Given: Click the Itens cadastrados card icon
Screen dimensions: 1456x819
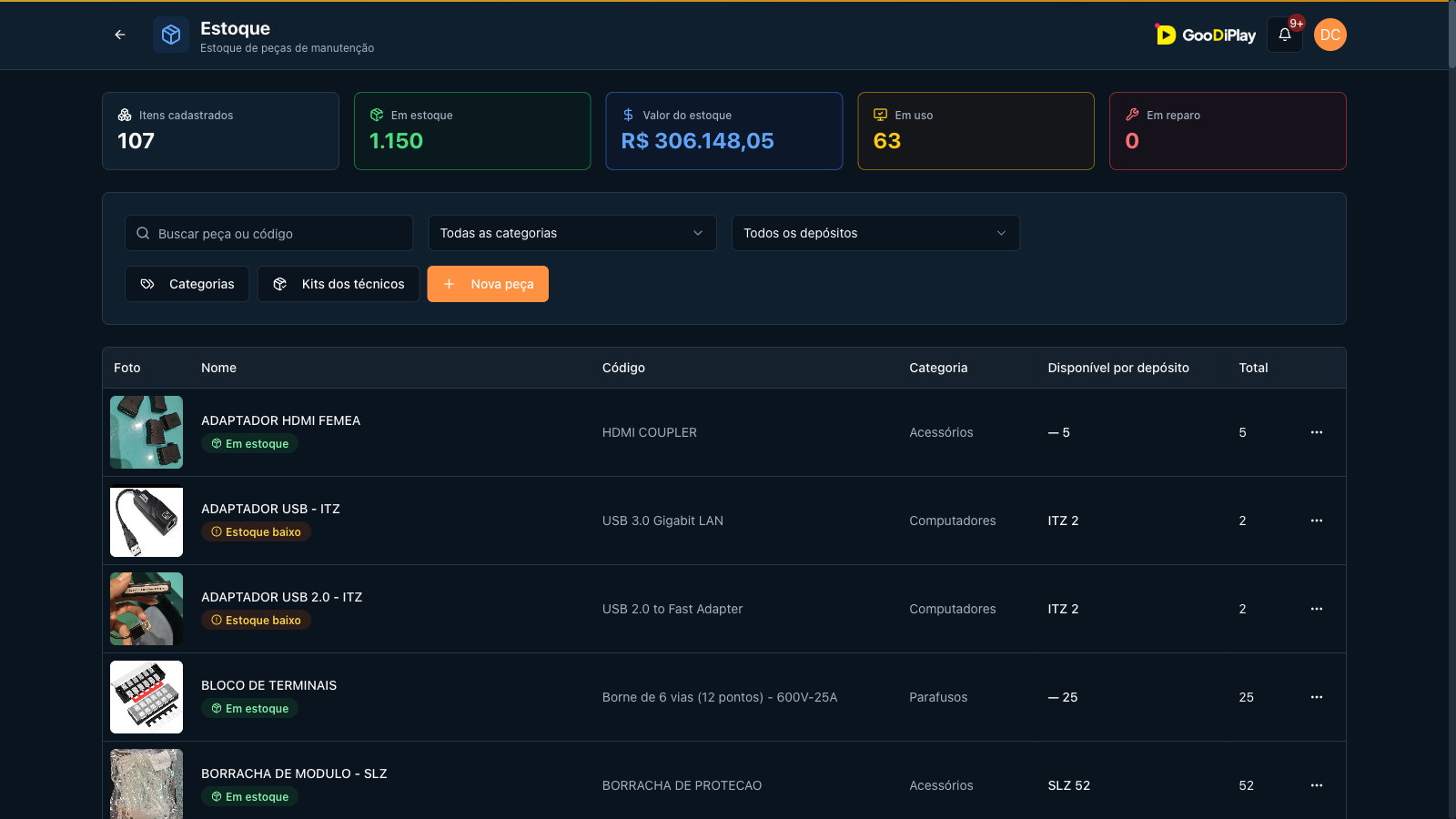Looking at the screenshot, I should [125, 115].
